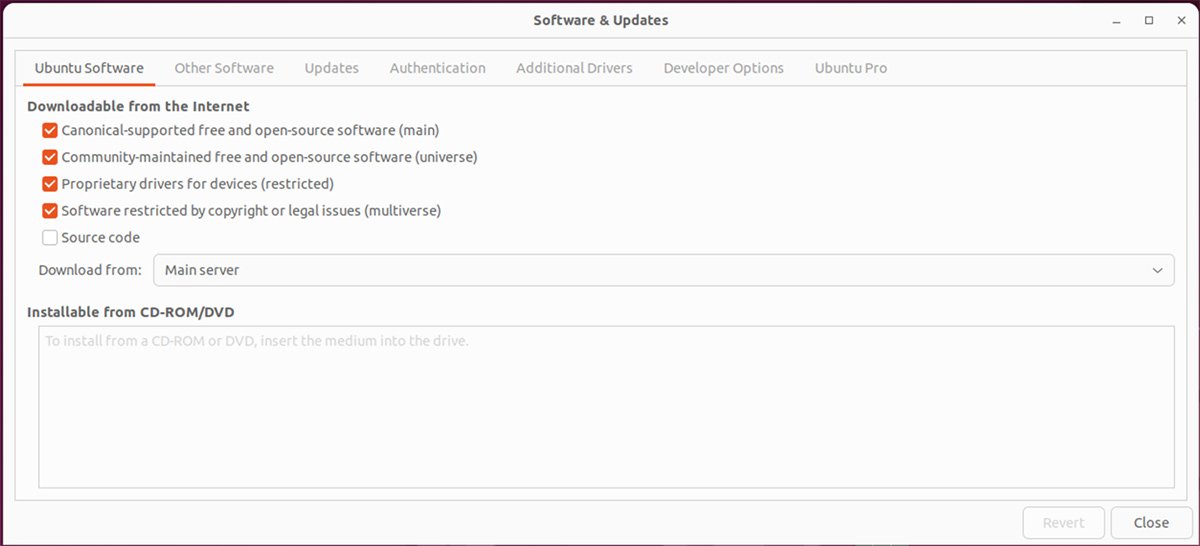The height and width of the screenshot is (546, 1200).
Task: Uncheck Software restricted by copyright (multiverse)
Action: point(50,211)
